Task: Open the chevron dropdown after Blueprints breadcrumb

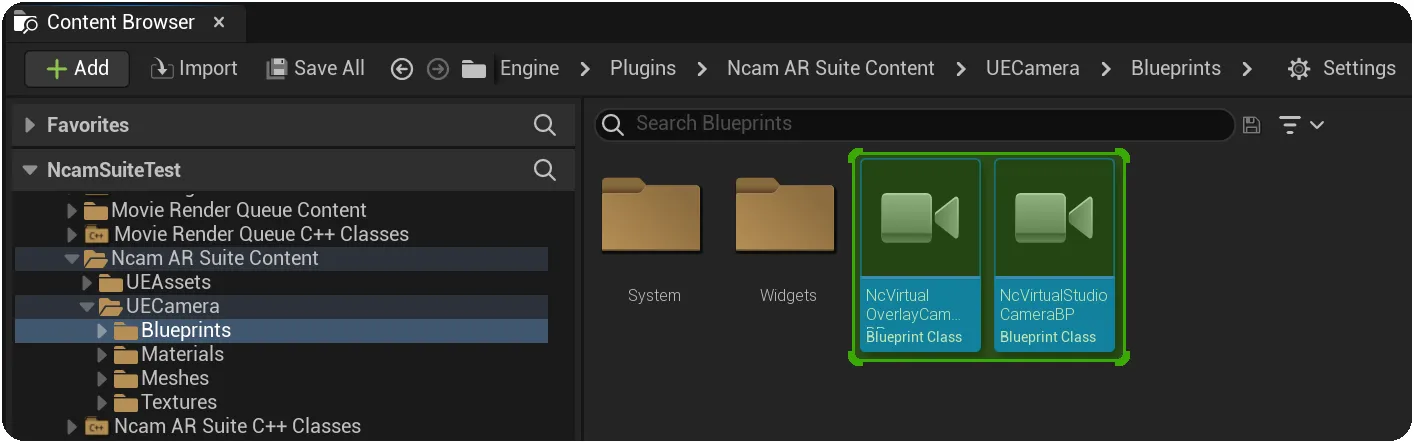Action: point(1247,69)
